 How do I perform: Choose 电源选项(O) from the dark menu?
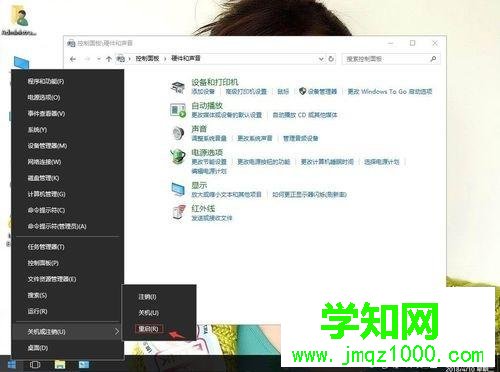44,97
